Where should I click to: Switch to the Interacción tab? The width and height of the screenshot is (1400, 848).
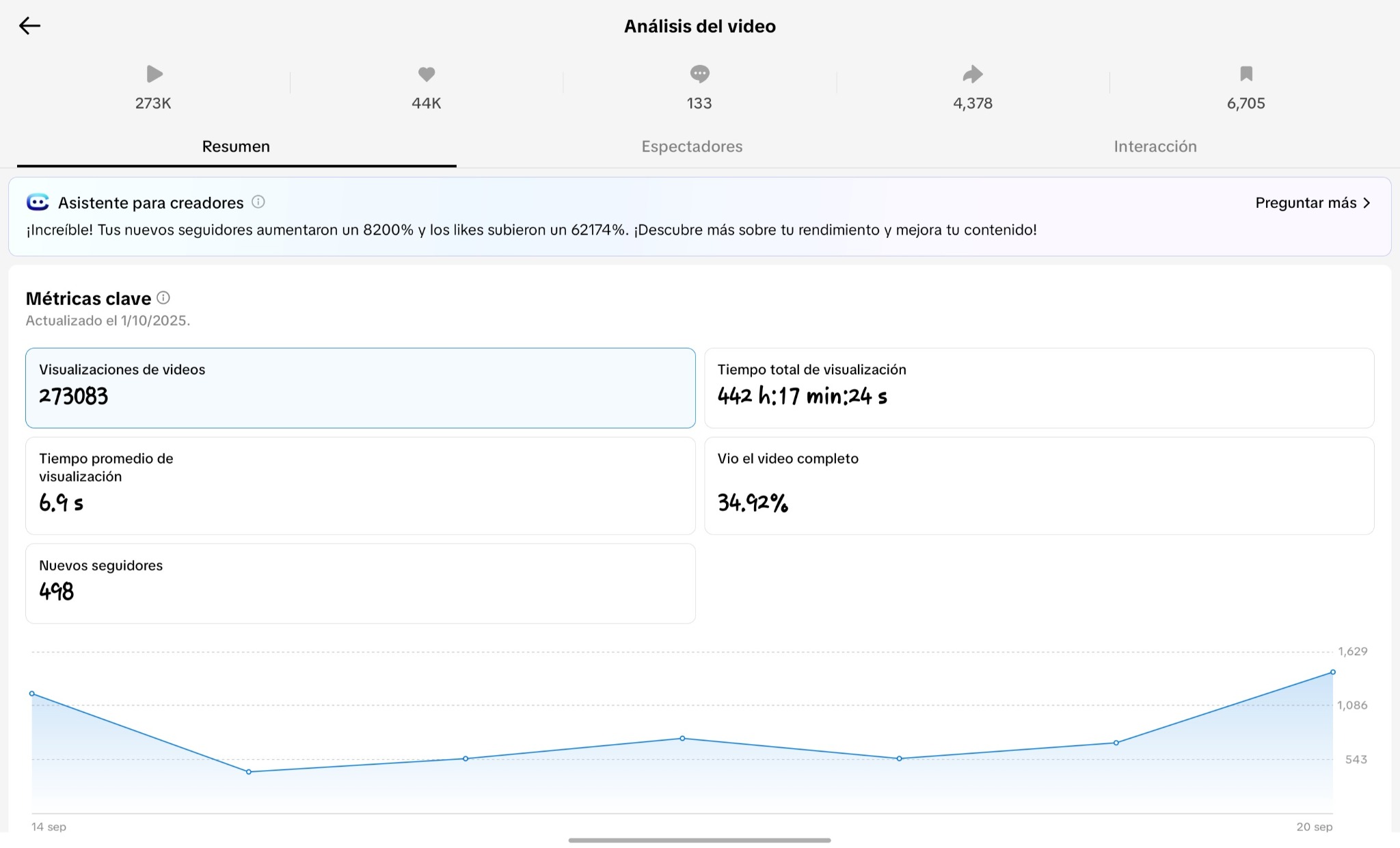tap(1155, 146)
